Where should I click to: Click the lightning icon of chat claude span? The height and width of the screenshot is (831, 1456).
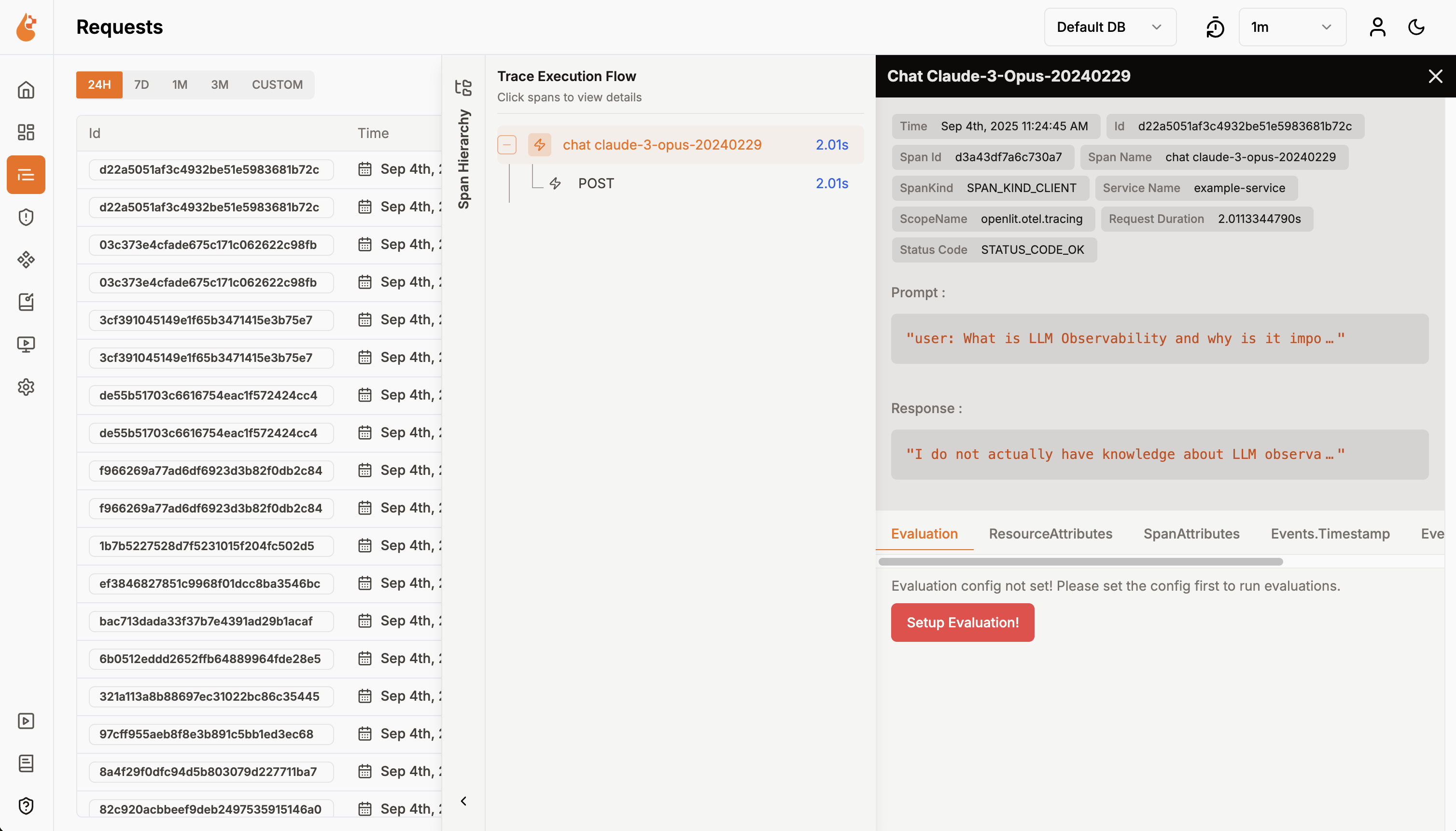[540, 145]
